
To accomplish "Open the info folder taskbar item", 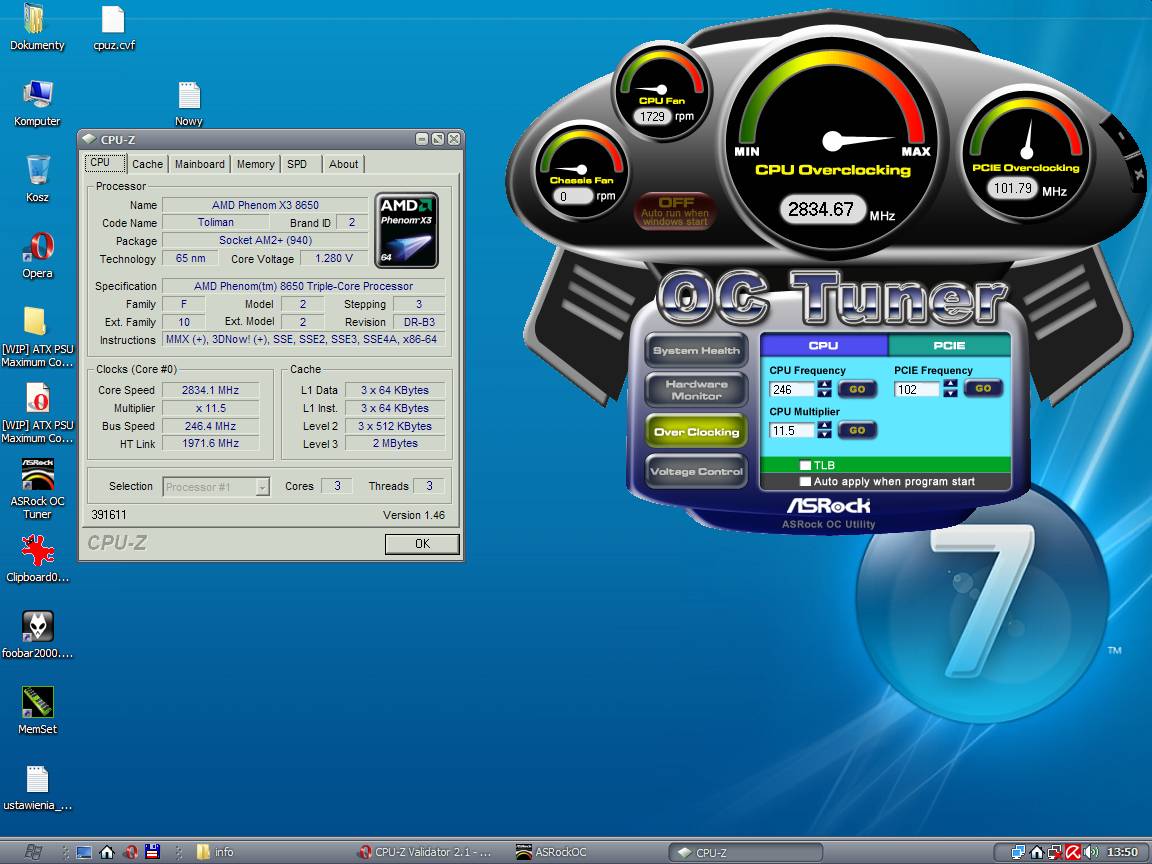I will point(215,852).
